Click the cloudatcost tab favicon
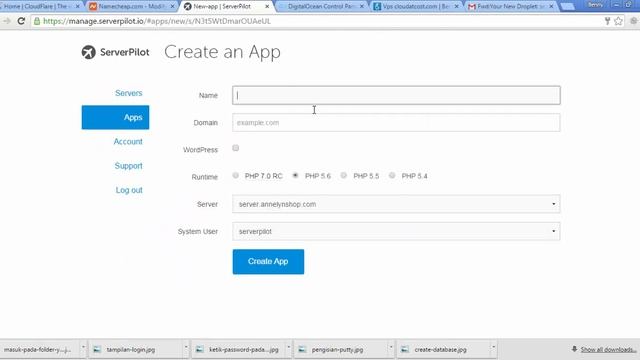 pyautogui.click(x=377, y=7)
